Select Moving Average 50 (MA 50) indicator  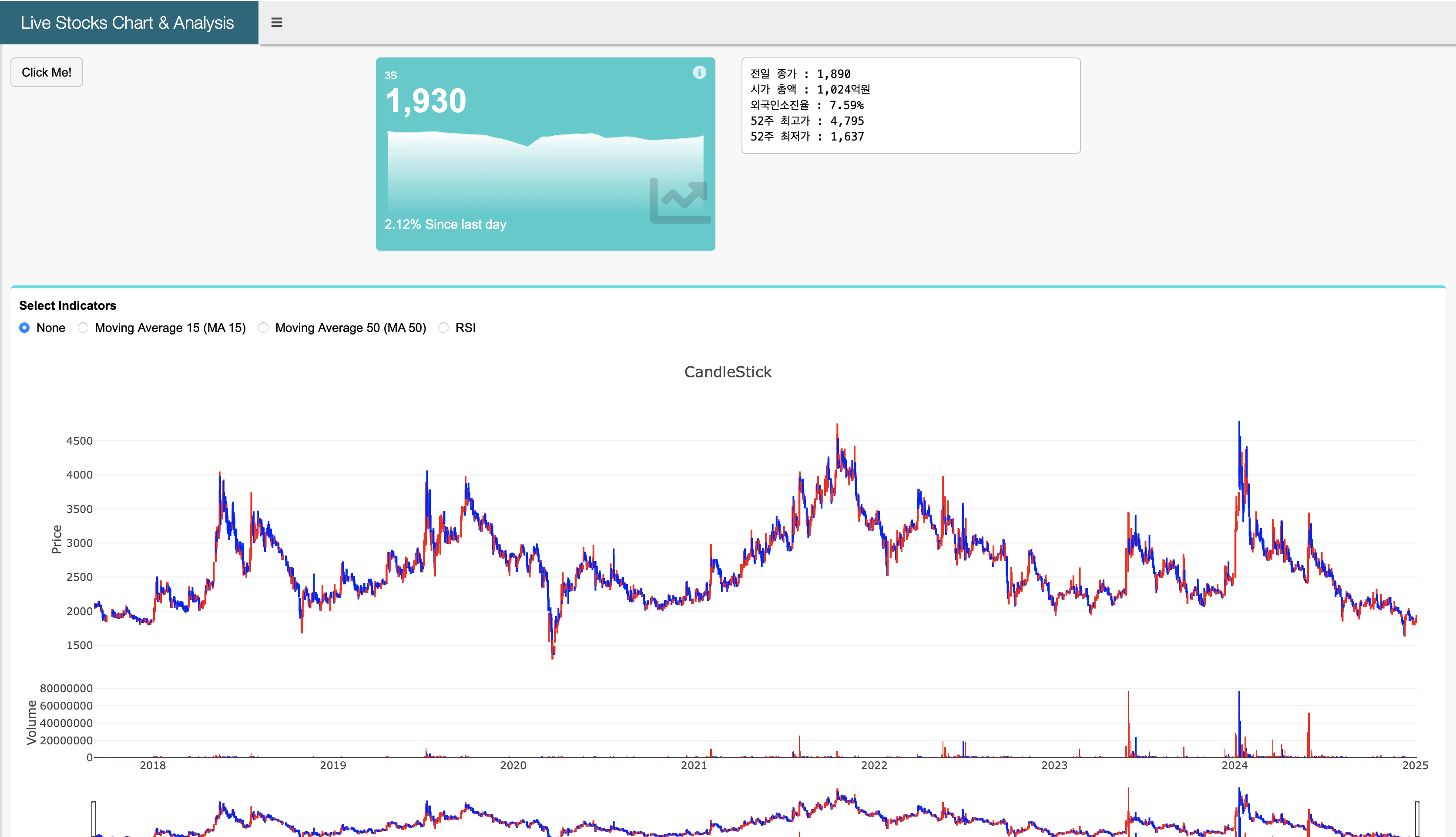click(263, 328)
